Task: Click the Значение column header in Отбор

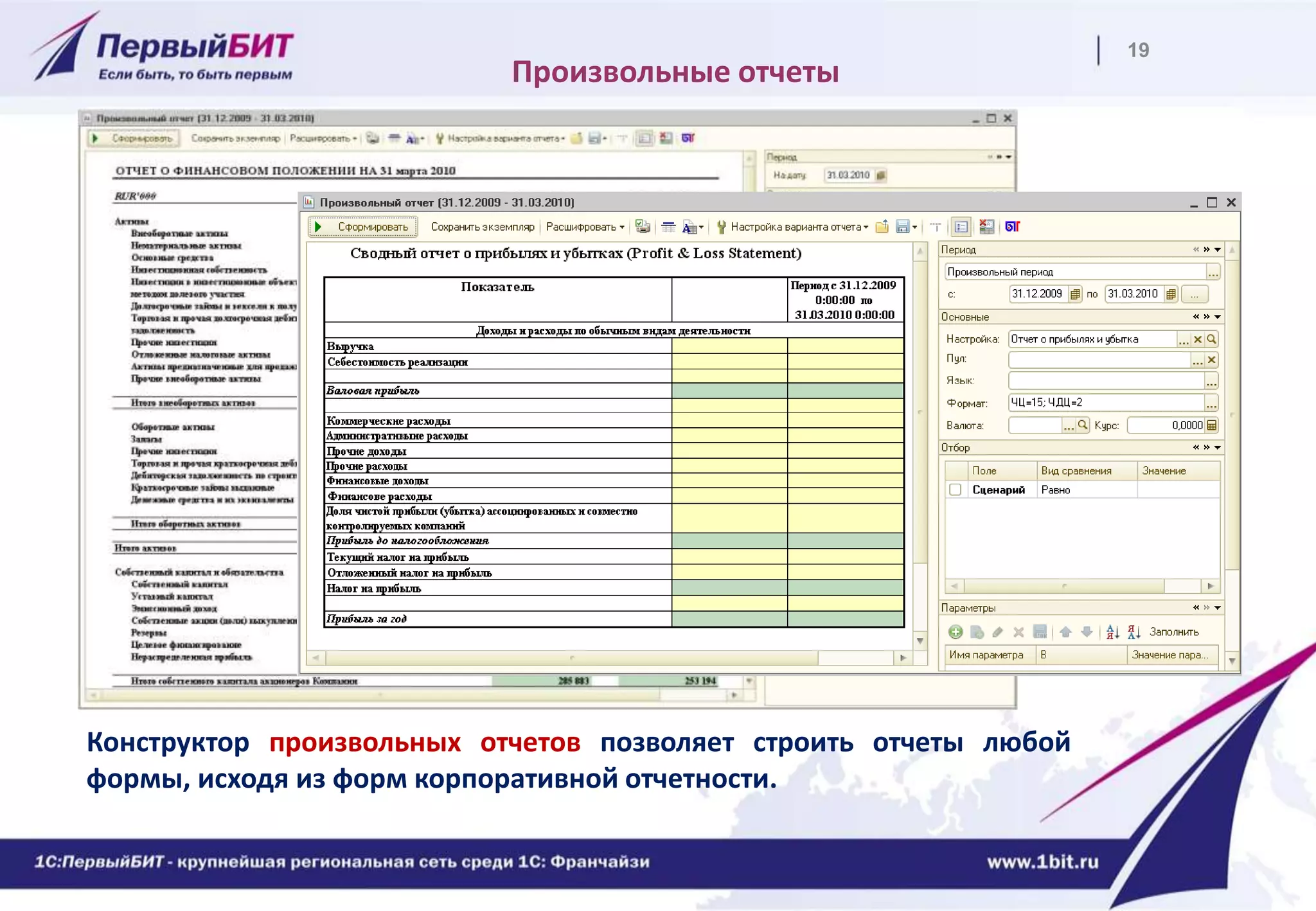Action: click(x=1178, y=471)
